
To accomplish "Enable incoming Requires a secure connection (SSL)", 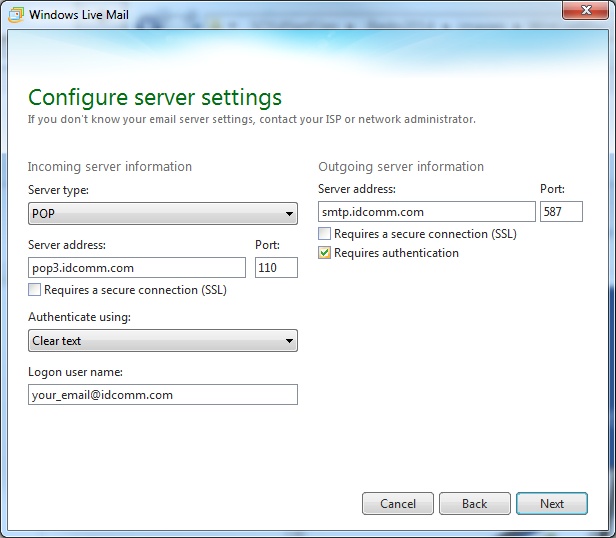I will coord(35,290).
